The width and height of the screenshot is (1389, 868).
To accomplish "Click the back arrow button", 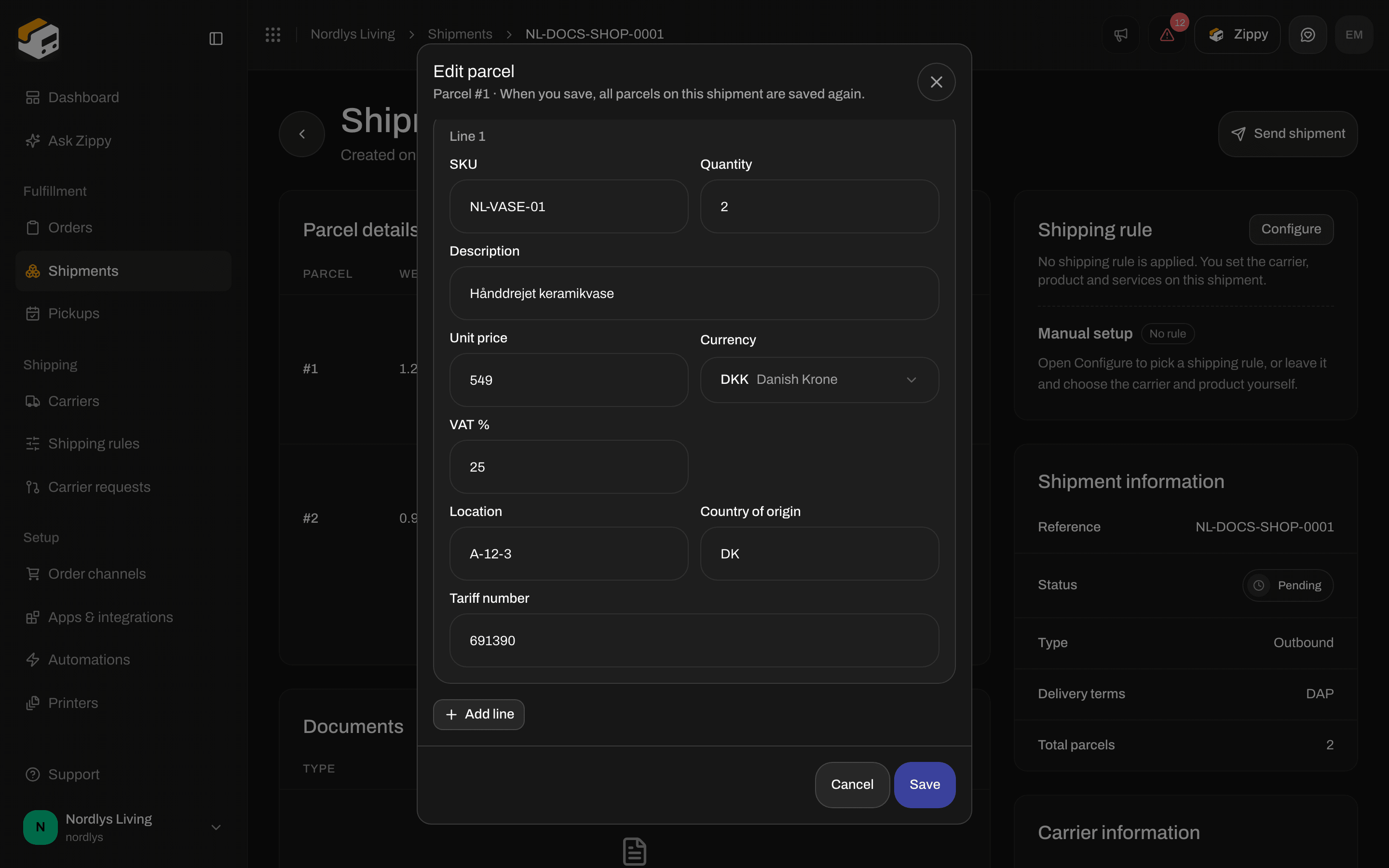I will 302,134.
